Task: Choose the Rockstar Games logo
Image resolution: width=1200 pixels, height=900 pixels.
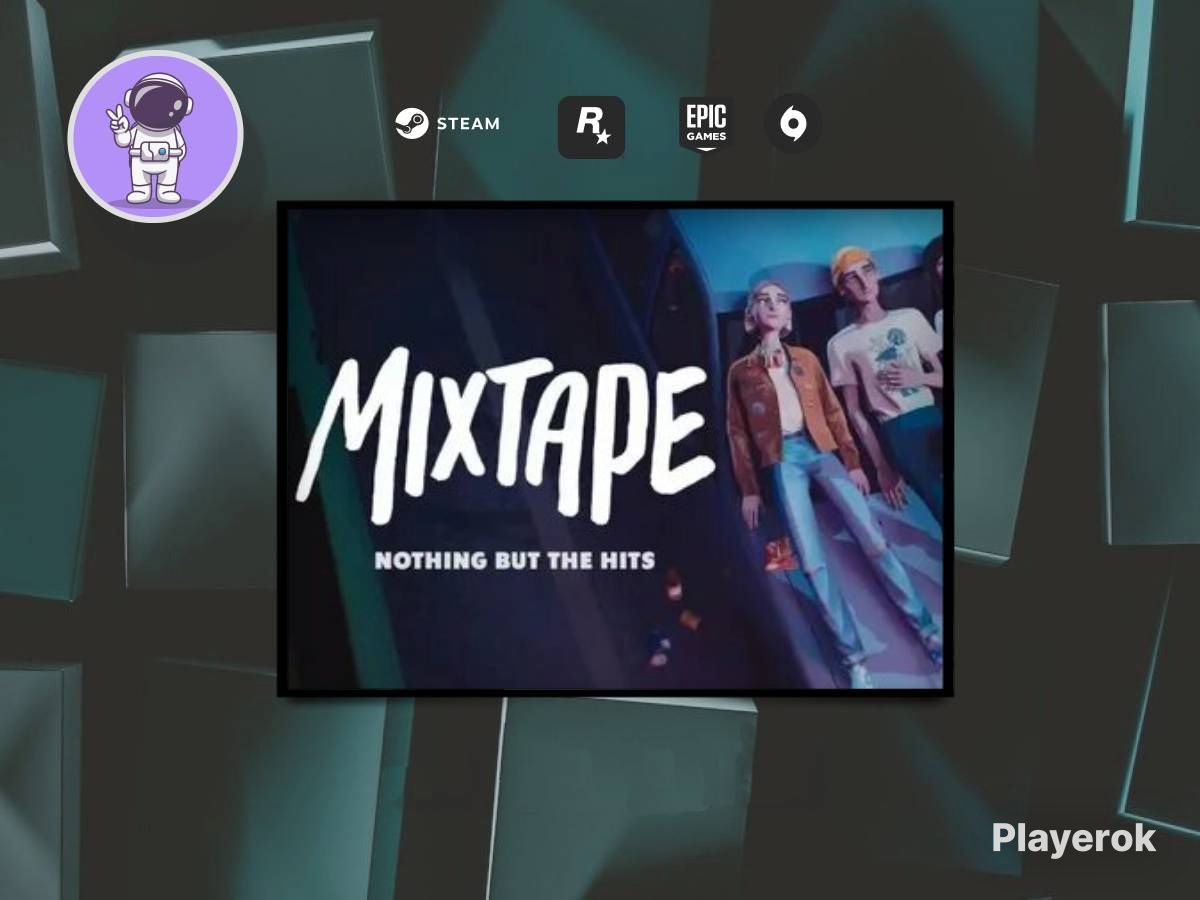Action: [591, 127]
